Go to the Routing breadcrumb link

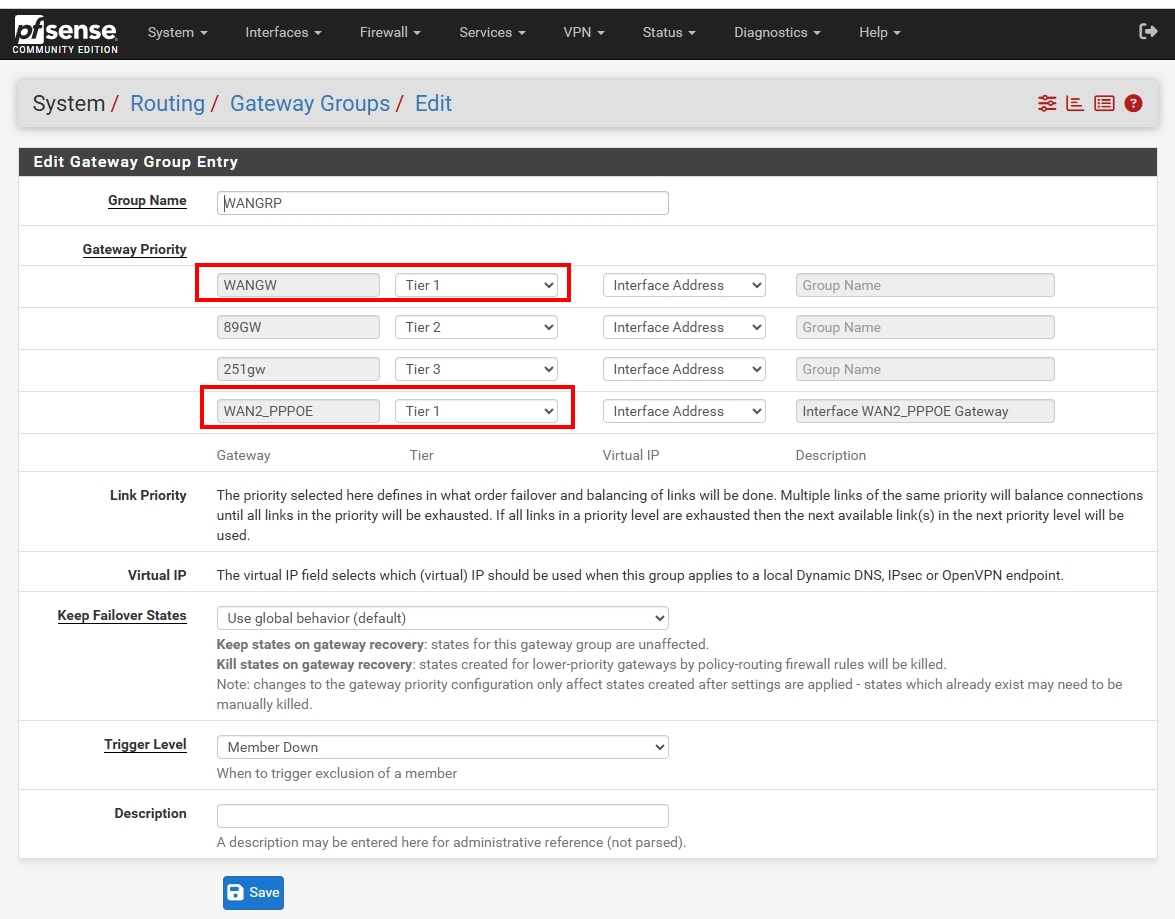[167, 104]
